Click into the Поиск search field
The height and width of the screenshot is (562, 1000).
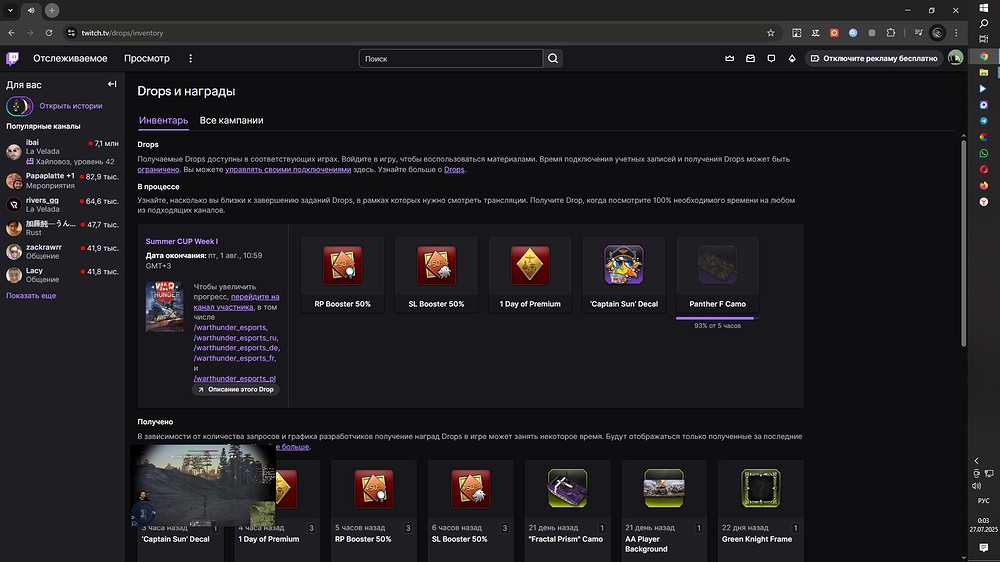click(x=451, y=59)
